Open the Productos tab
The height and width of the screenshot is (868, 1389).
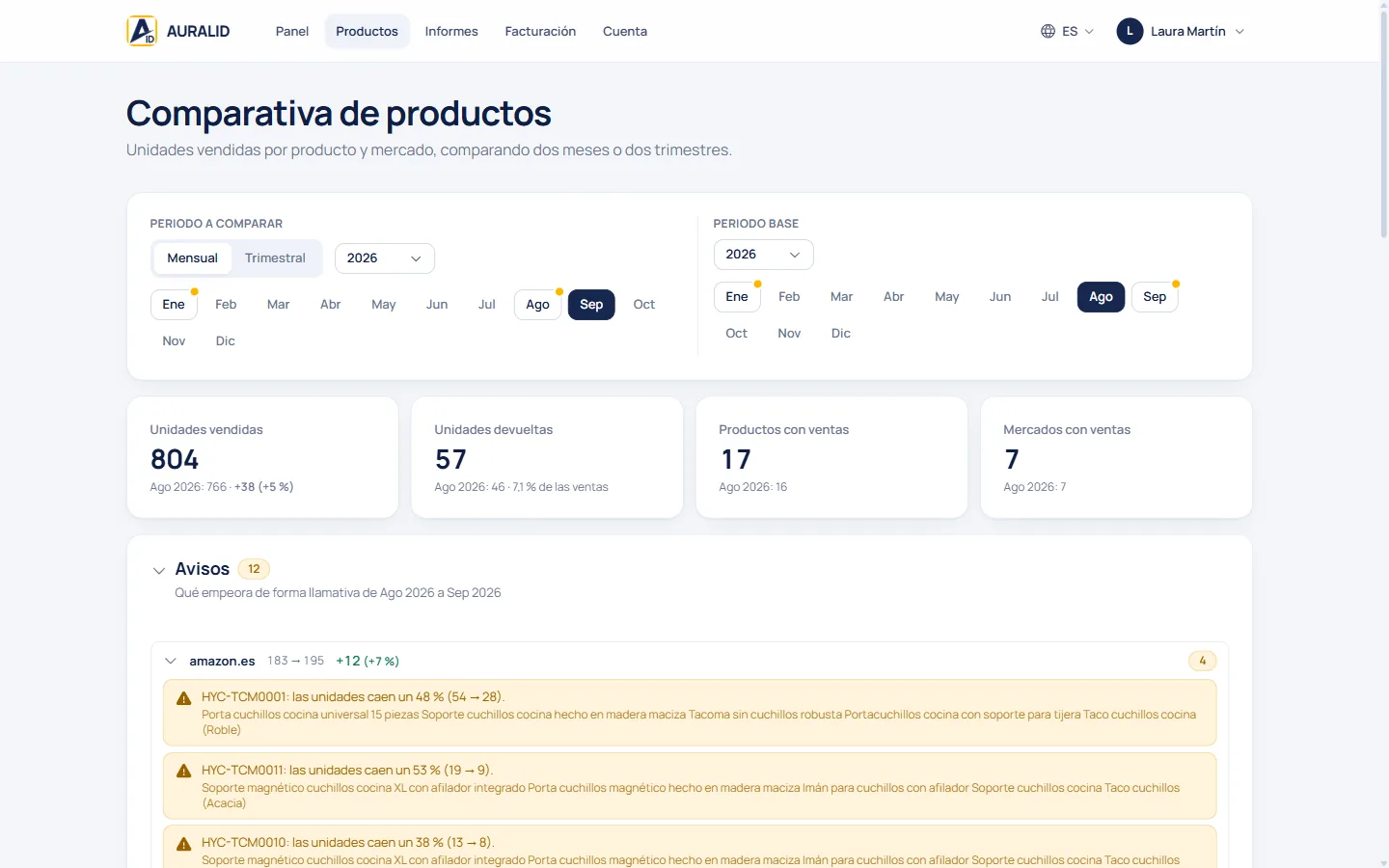(367, 31)
